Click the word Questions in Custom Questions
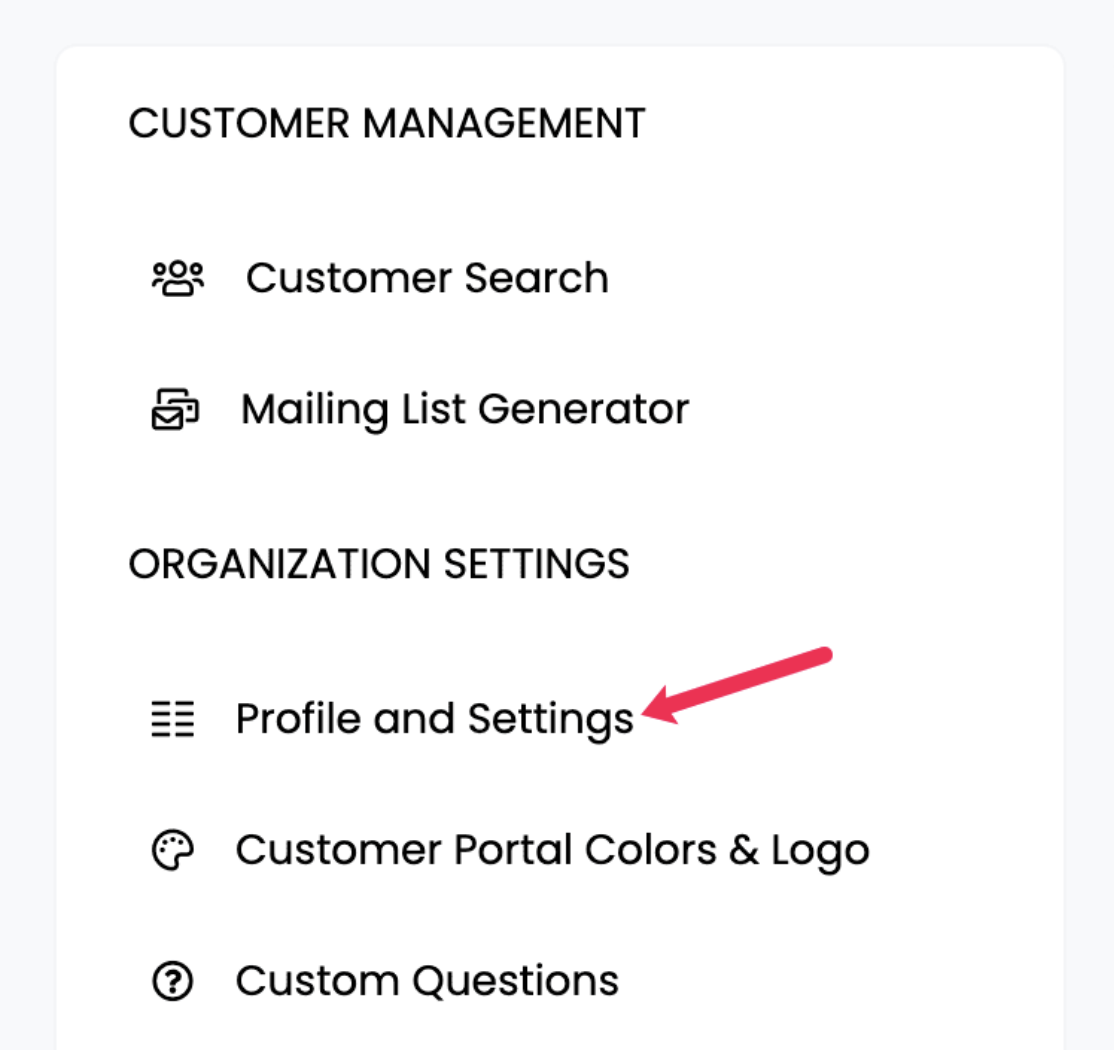The width and height of the screenshot is (1114, 1060). (516, 981)
